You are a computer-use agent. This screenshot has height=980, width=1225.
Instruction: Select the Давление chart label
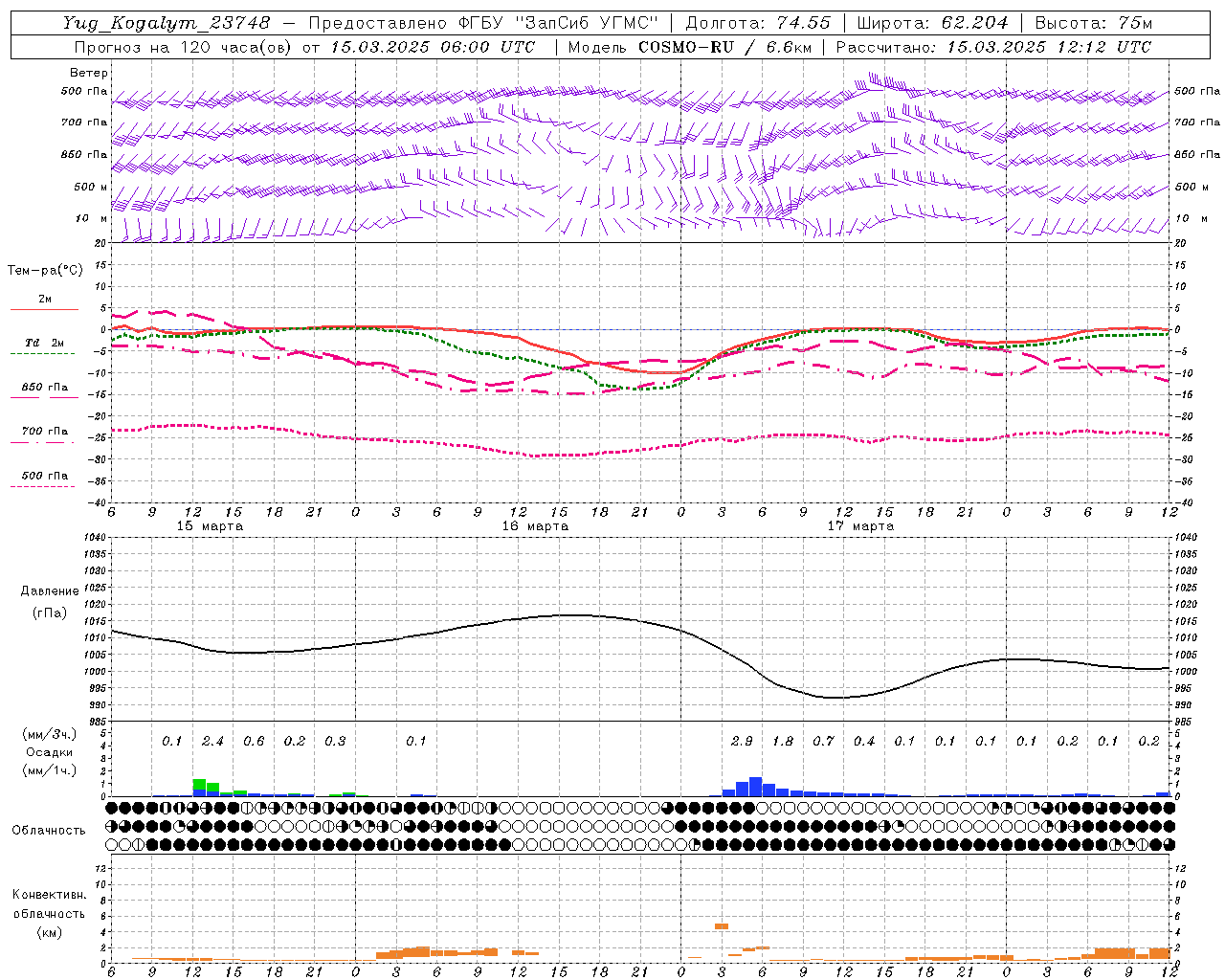coord(50,591)
